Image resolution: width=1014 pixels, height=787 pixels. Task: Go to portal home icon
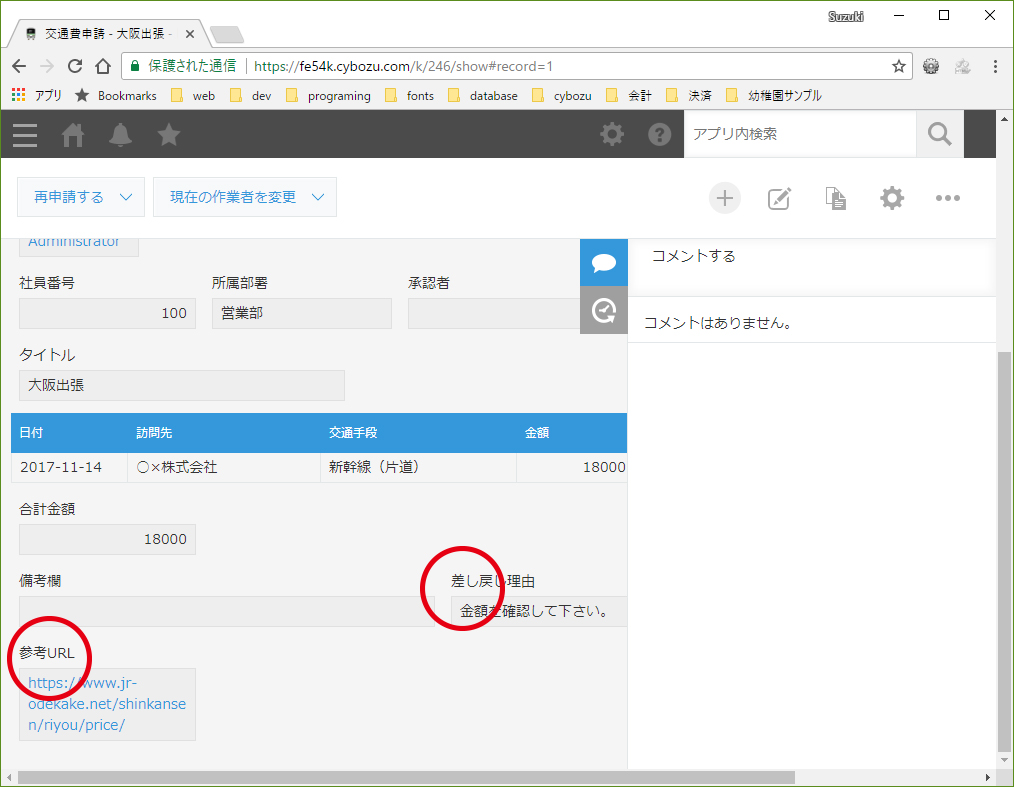72,135
